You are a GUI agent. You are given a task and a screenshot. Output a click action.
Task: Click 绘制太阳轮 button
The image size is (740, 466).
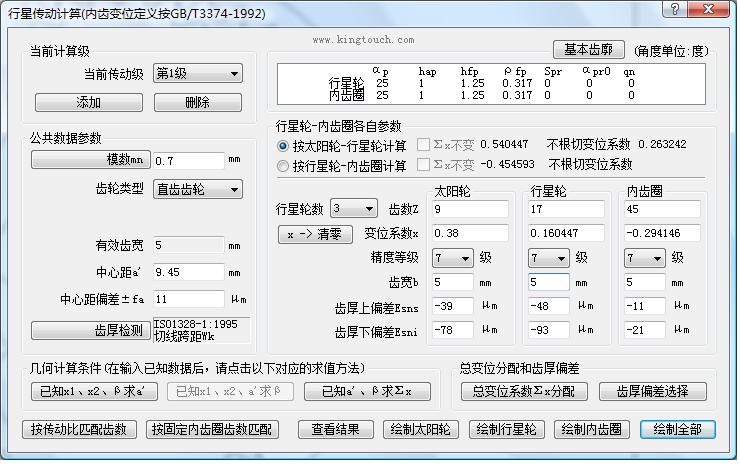[x=420, y=430]
